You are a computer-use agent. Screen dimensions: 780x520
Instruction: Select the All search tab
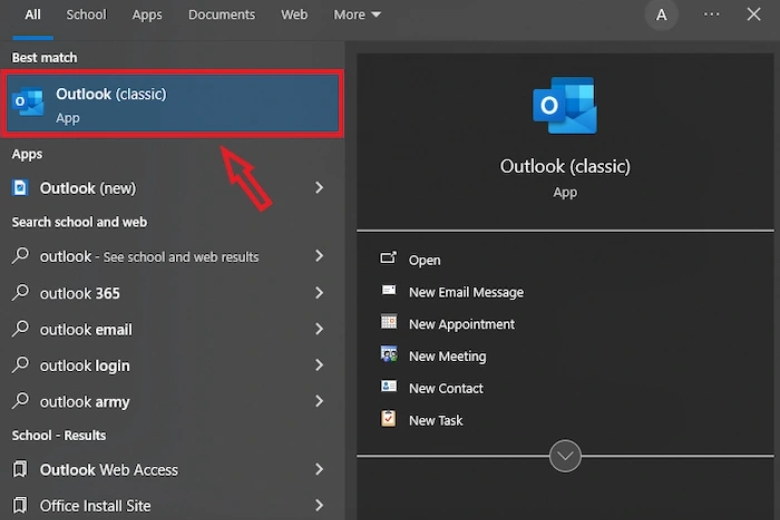tap(33, 15)
